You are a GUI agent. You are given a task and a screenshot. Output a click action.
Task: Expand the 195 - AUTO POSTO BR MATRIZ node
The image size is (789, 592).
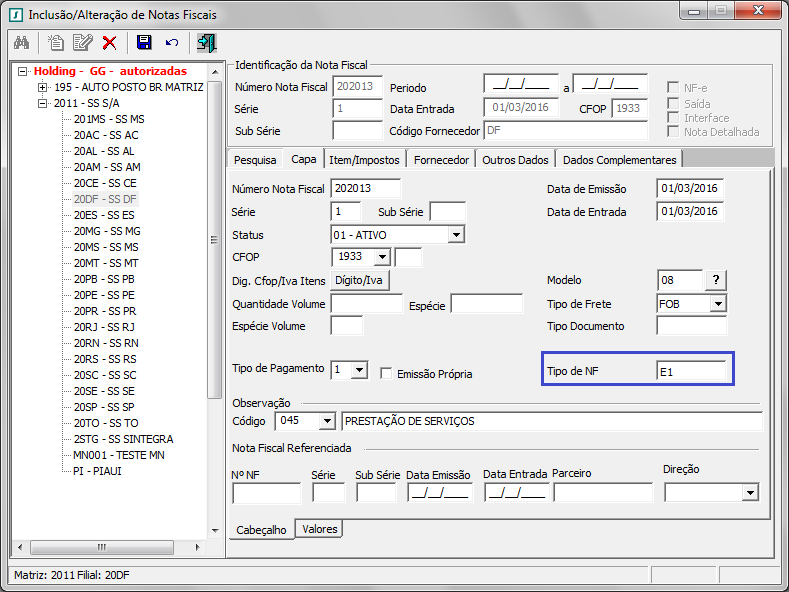[x=43, y=88]
